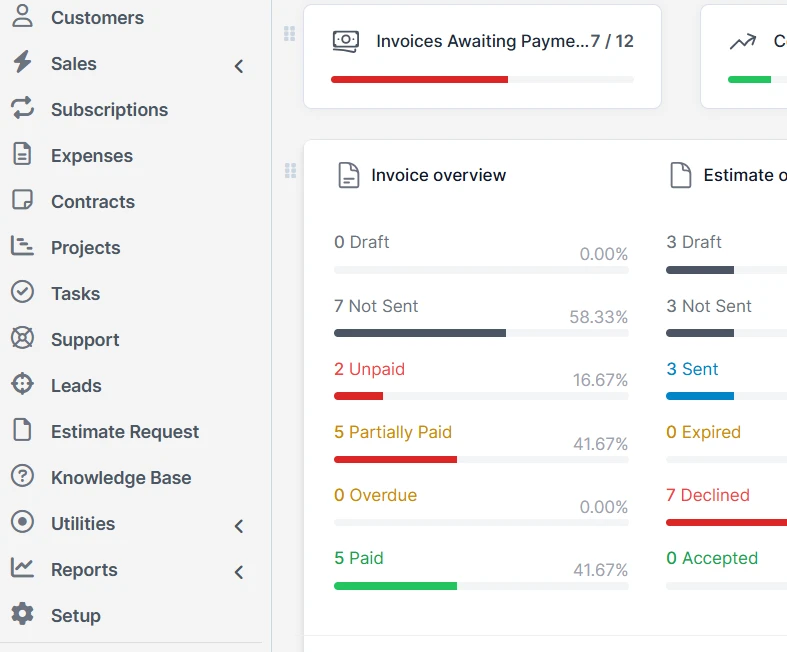Click the '5 Paid' invoice link
This screenshot has width=787, height=652.
pyautogui.click(x=359, y=558)
